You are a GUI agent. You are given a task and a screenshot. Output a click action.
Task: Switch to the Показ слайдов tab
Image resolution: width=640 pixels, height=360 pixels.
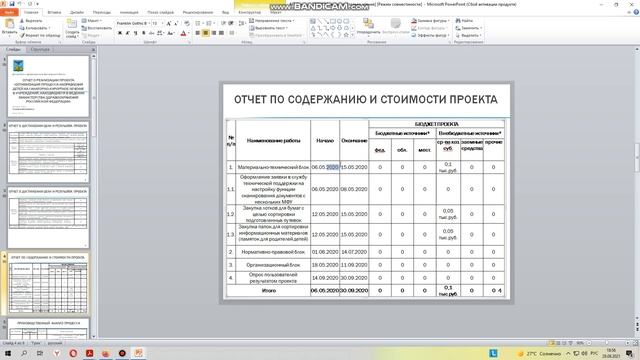[160, 12]
